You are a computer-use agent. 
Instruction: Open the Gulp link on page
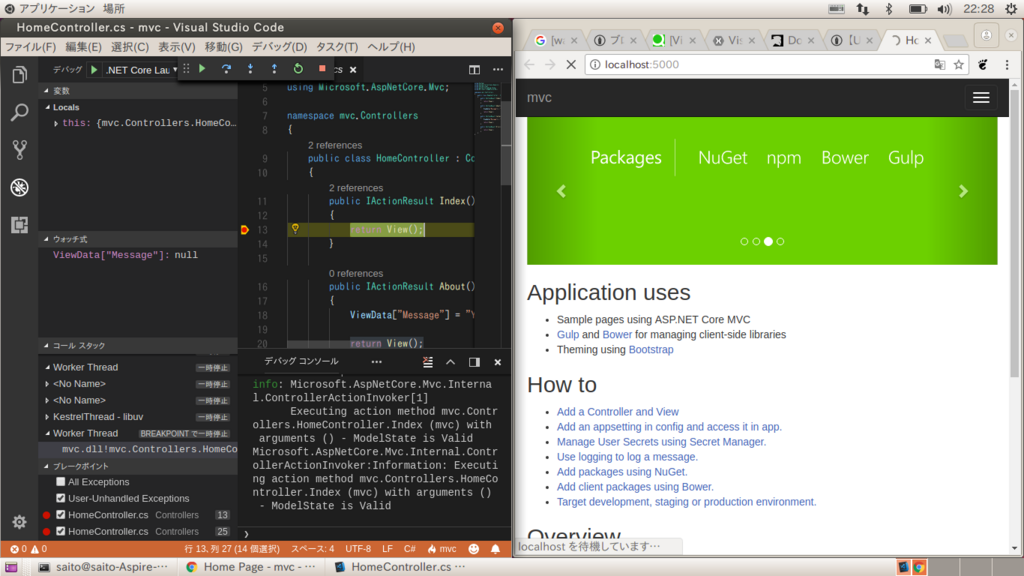click(x=568, y=334)
